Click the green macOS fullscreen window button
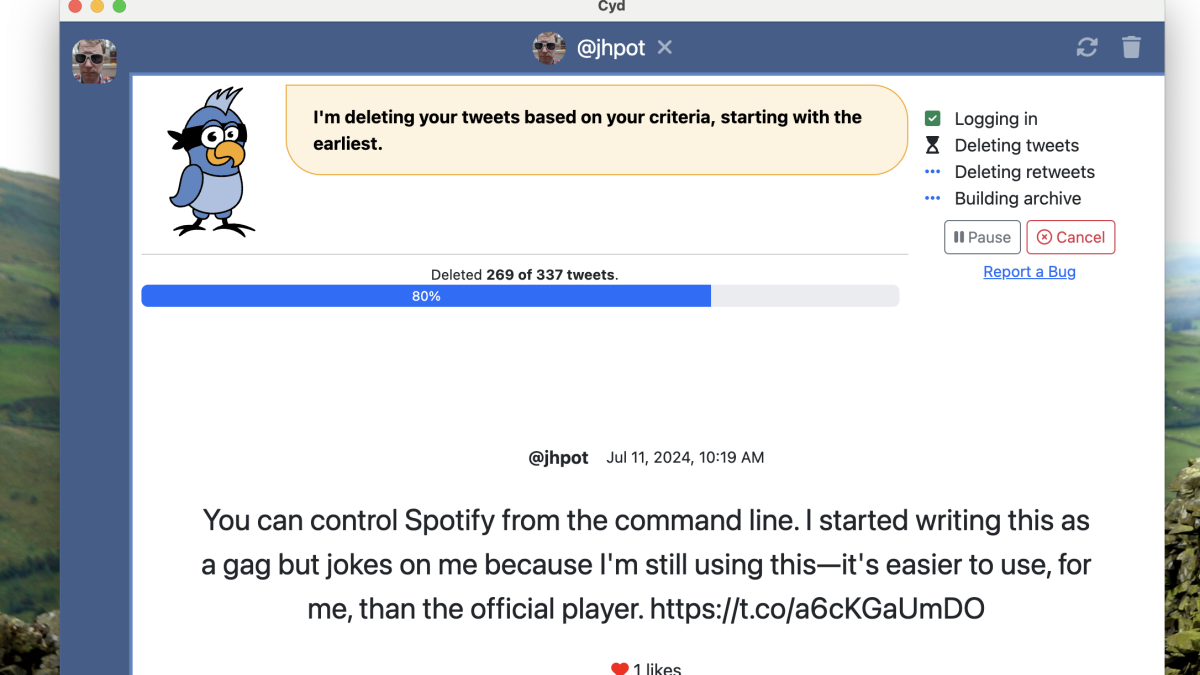Viewport: 1200px width, 675px height. (119, 6)
